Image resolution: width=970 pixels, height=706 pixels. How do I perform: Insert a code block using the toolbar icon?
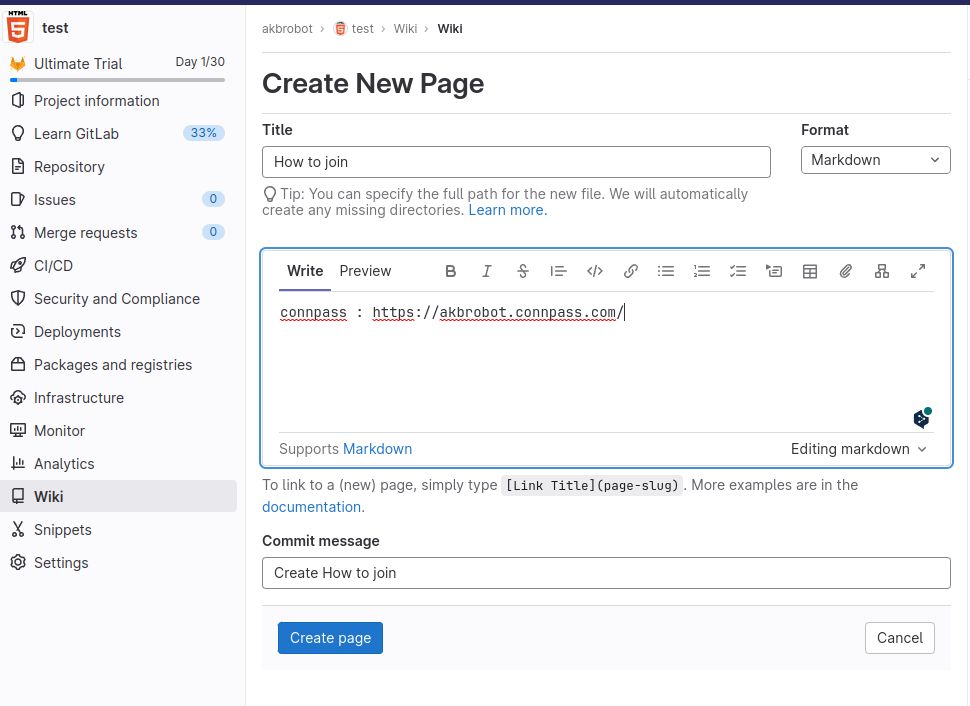click(595, 271)
